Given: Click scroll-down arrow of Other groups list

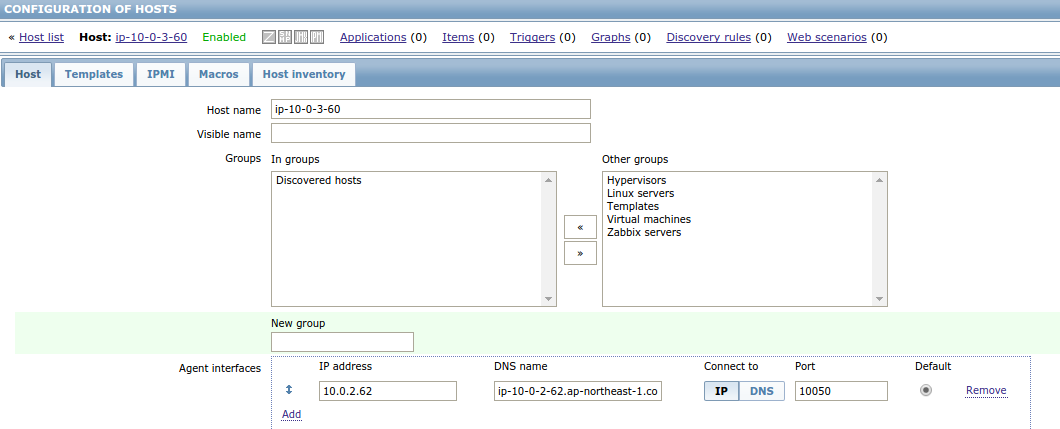Looking at the screenshot, I should point(879,299).
